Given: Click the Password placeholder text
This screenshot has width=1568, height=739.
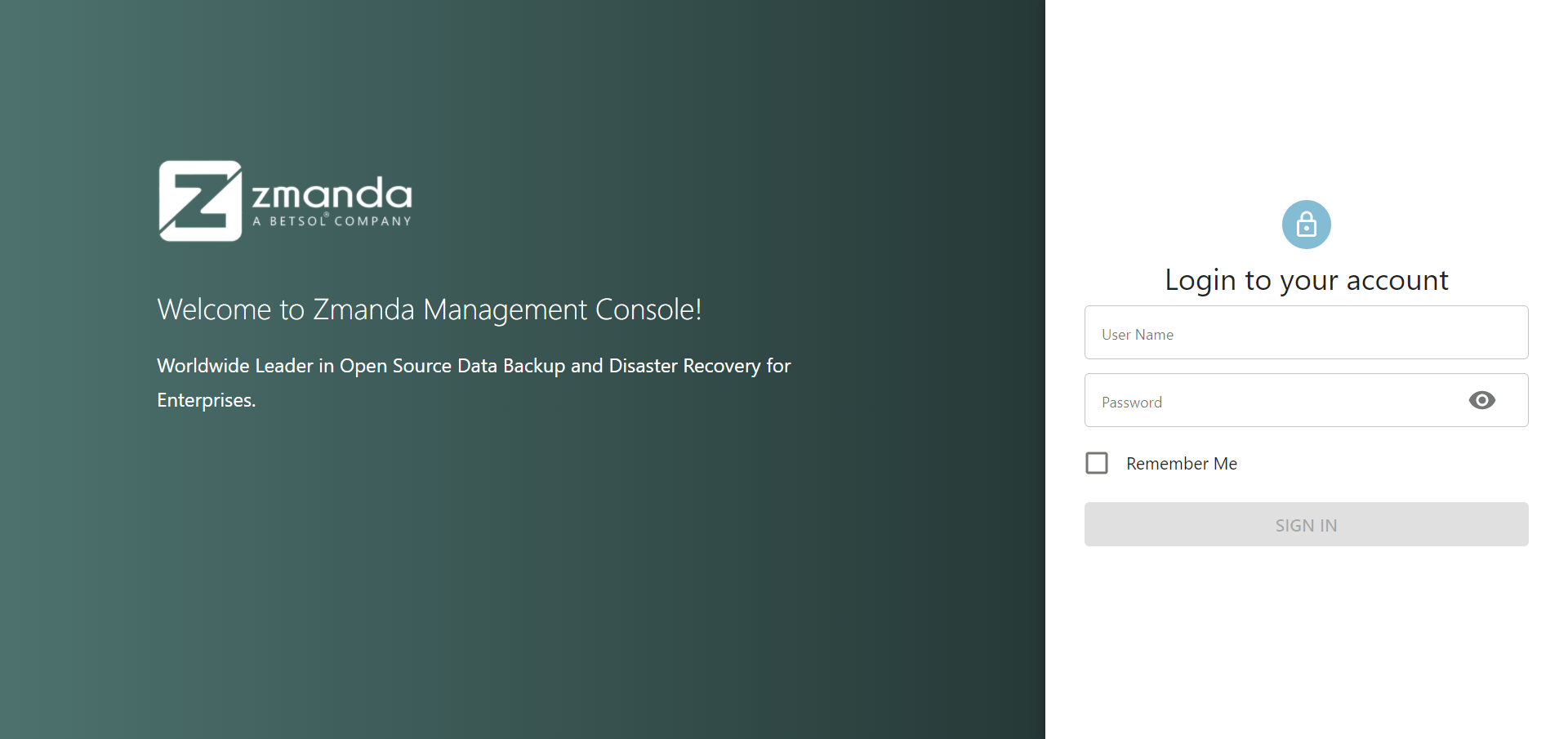Looking at the screenshot, I should (x=1131, y=403).
